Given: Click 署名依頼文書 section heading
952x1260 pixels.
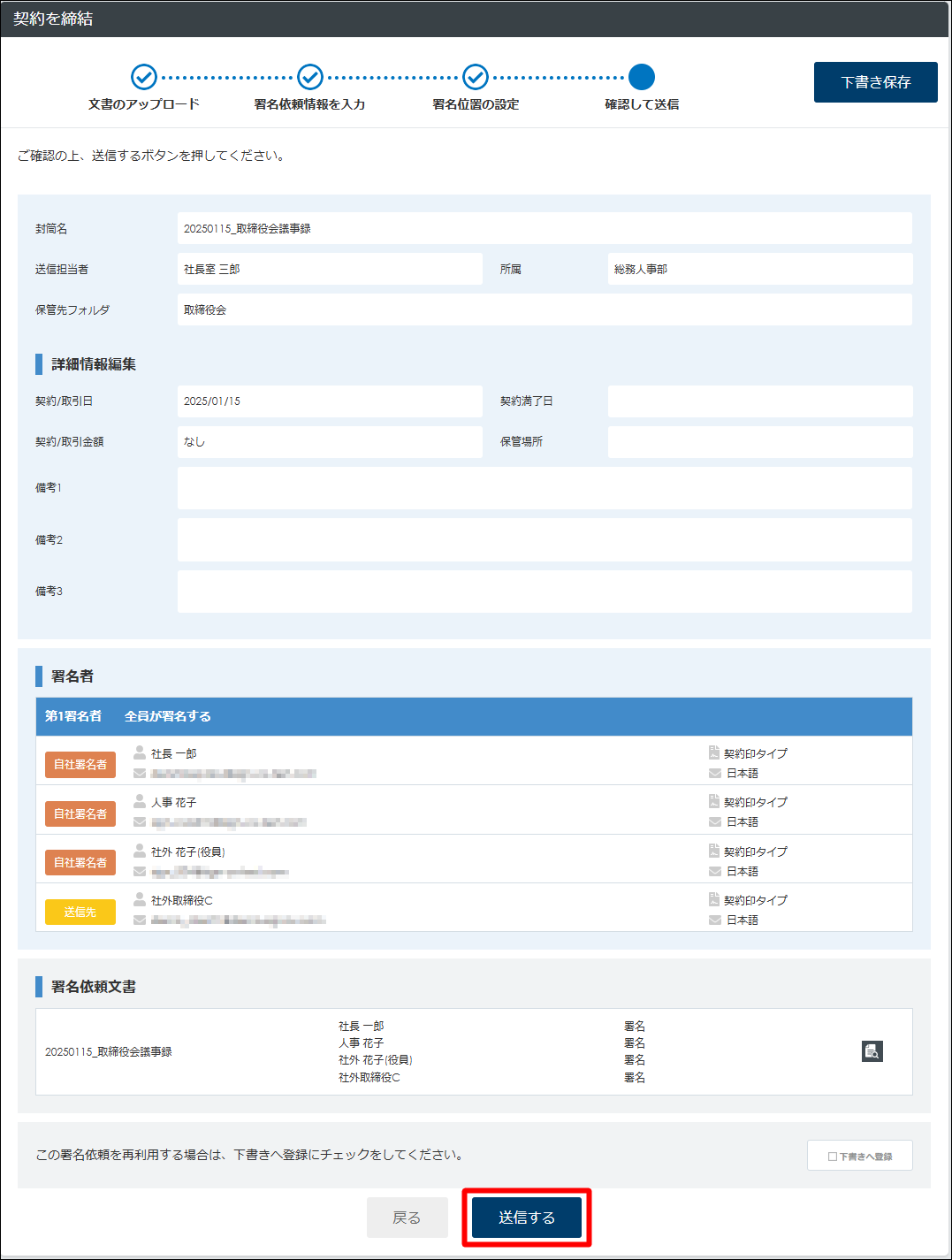Looking at the screenshot, I should [x=94, y=987].
